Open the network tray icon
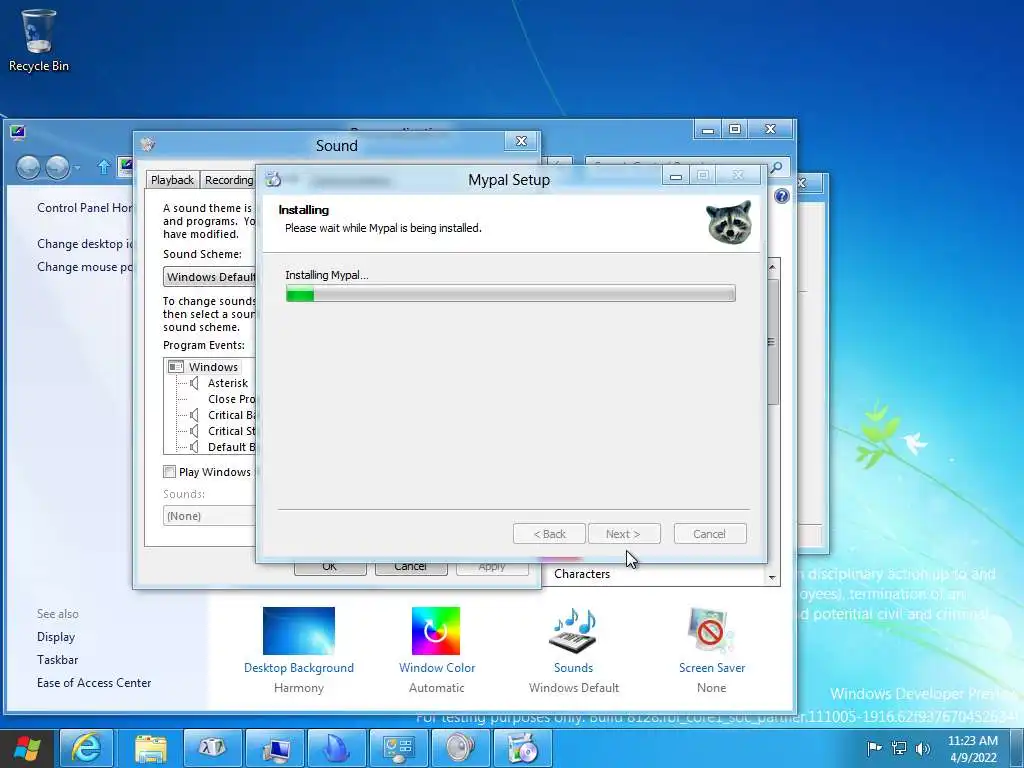Screen dimensions: 1024x768 point(899,748)
